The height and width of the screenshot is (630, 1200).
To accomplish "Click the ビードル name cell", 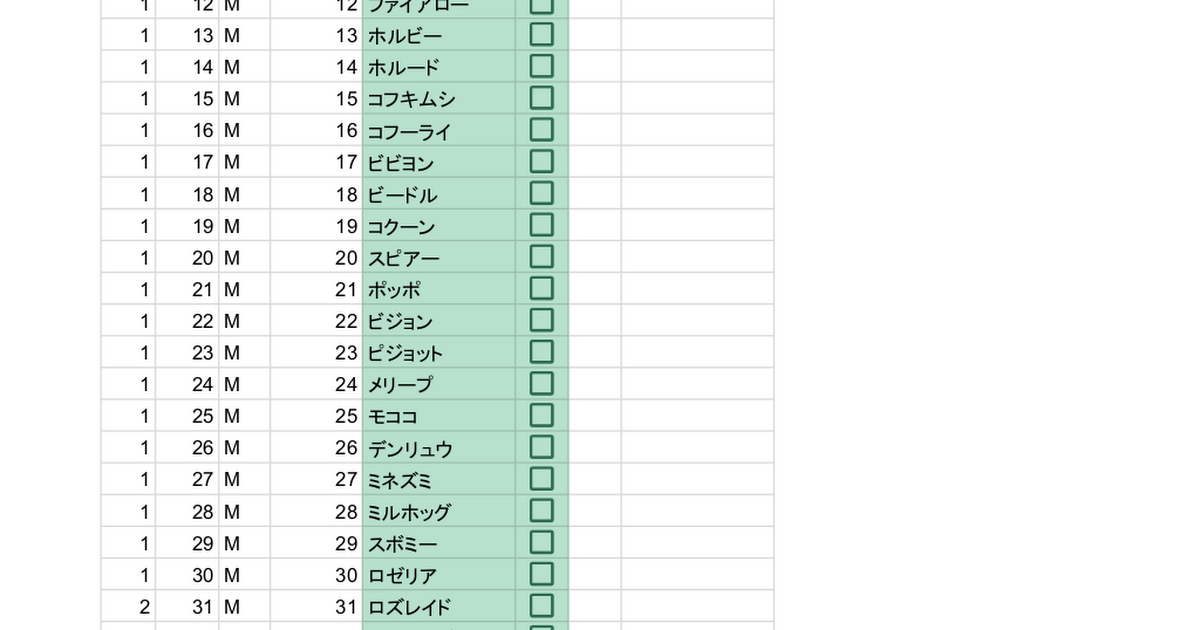I will click(438, 194).
